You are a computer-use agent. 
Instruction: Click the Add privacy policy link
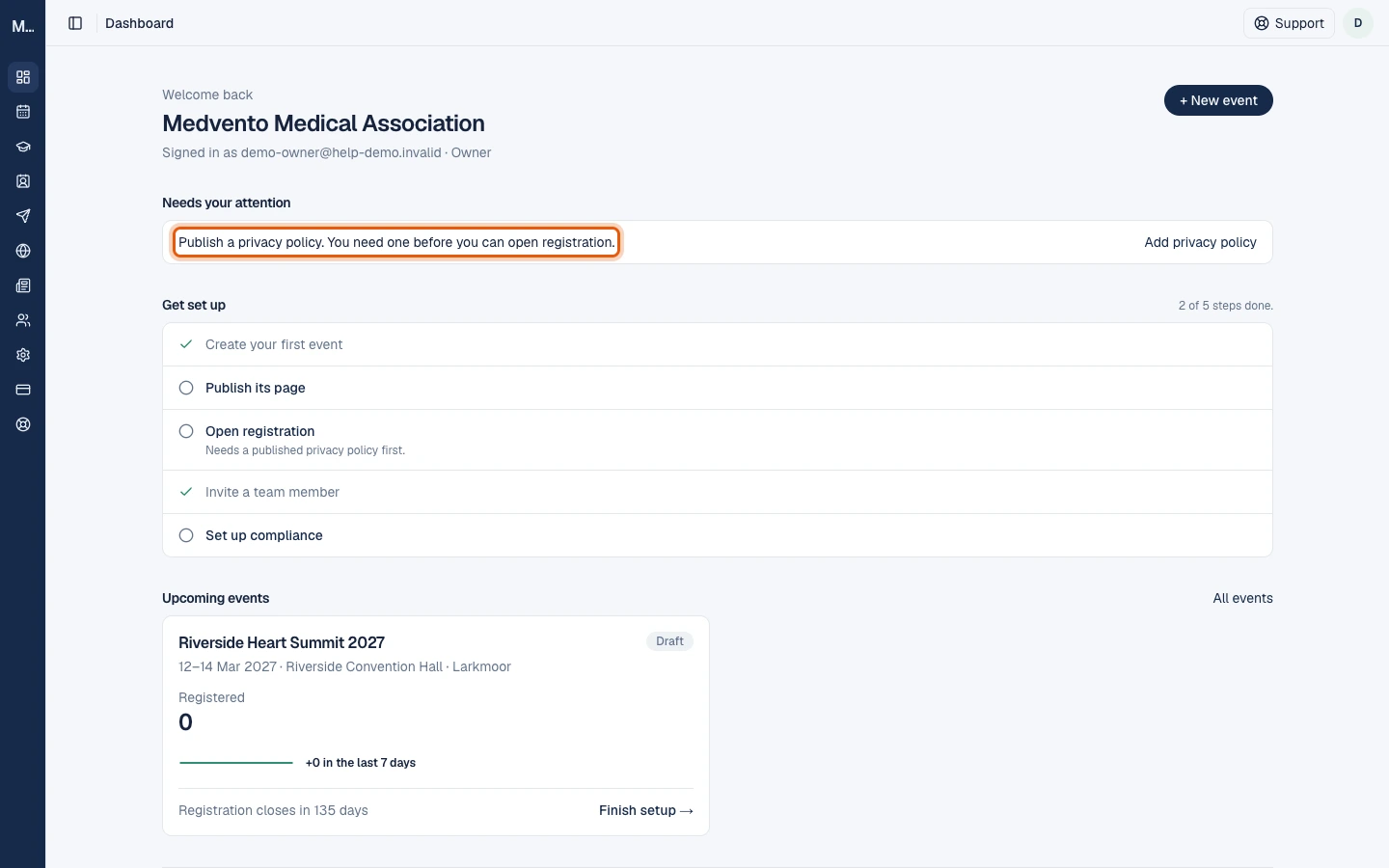tap(1200, 242)
